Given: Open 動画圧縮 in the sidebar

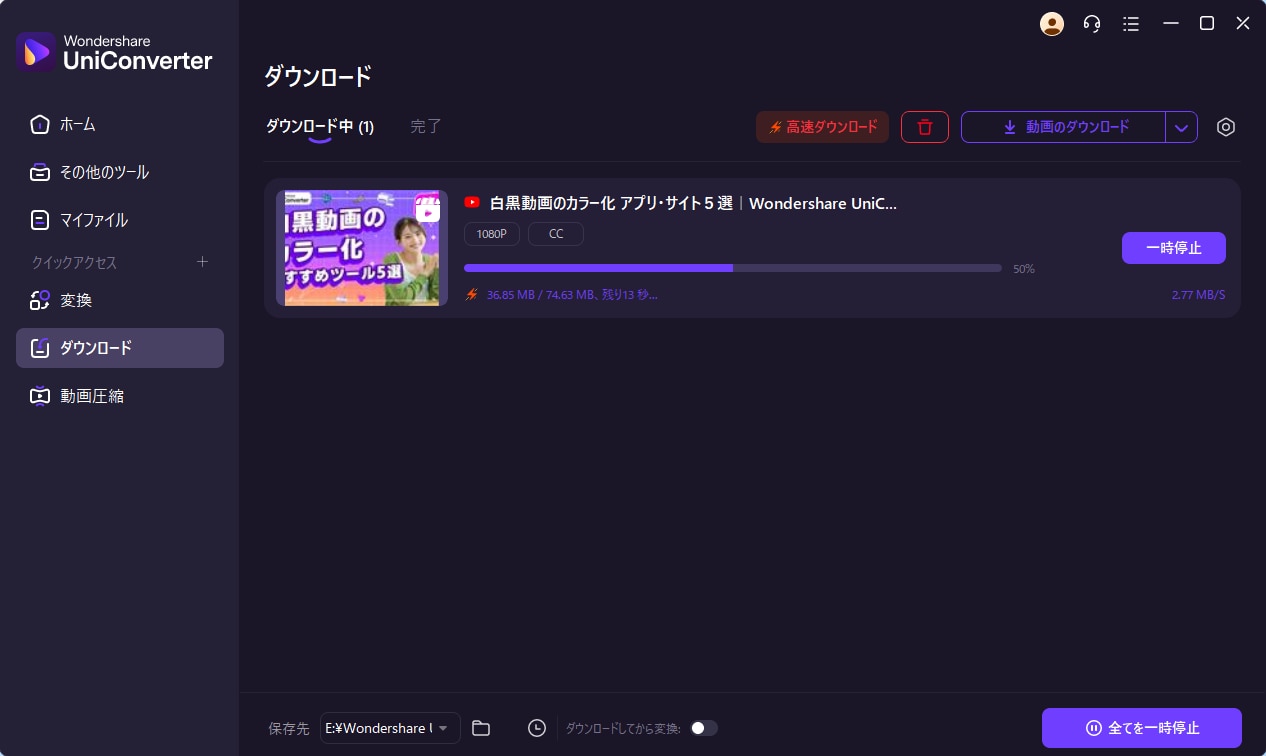Looking at the screenshot, I should 120,396.
